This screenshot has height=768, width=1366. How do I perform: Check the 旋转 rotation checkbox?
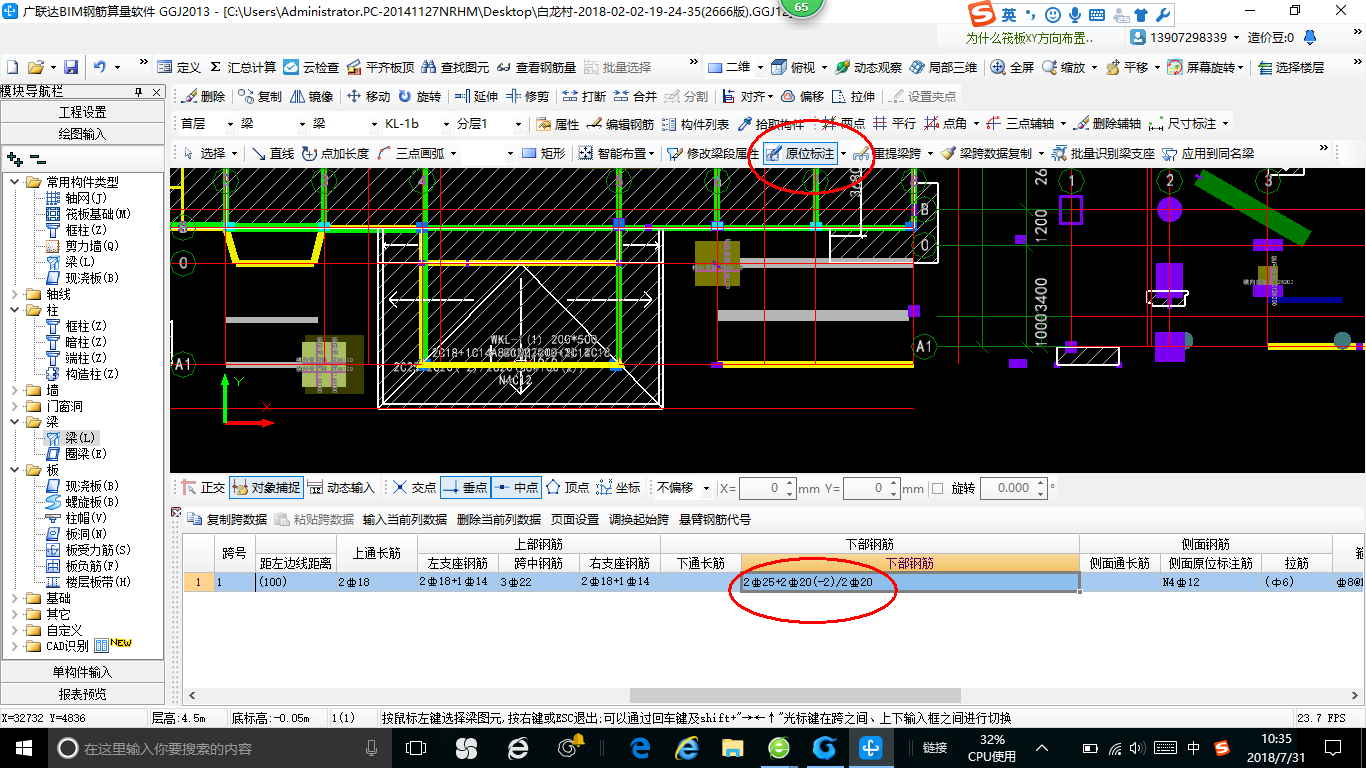(x=937, y=489)
